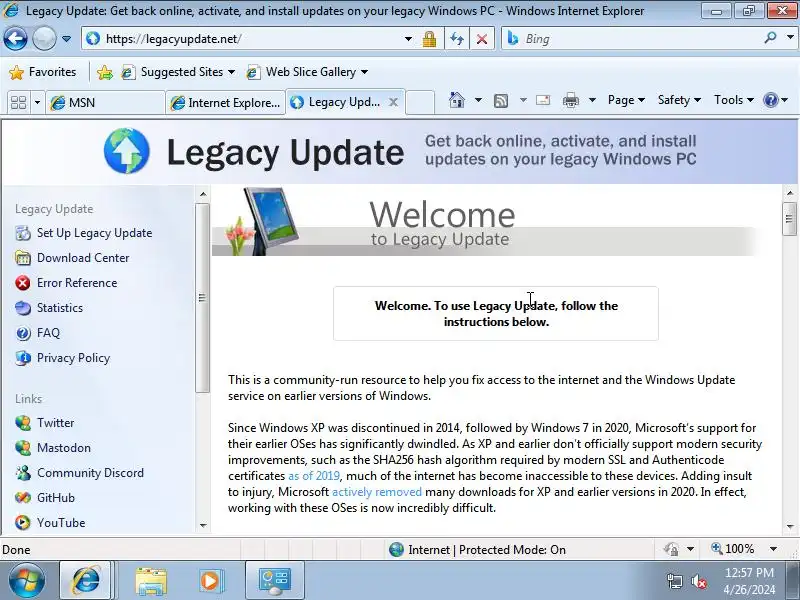This screenshot has height=600, width=800.
Task: Click the main page scrollbar thumb
Action: 789,219
